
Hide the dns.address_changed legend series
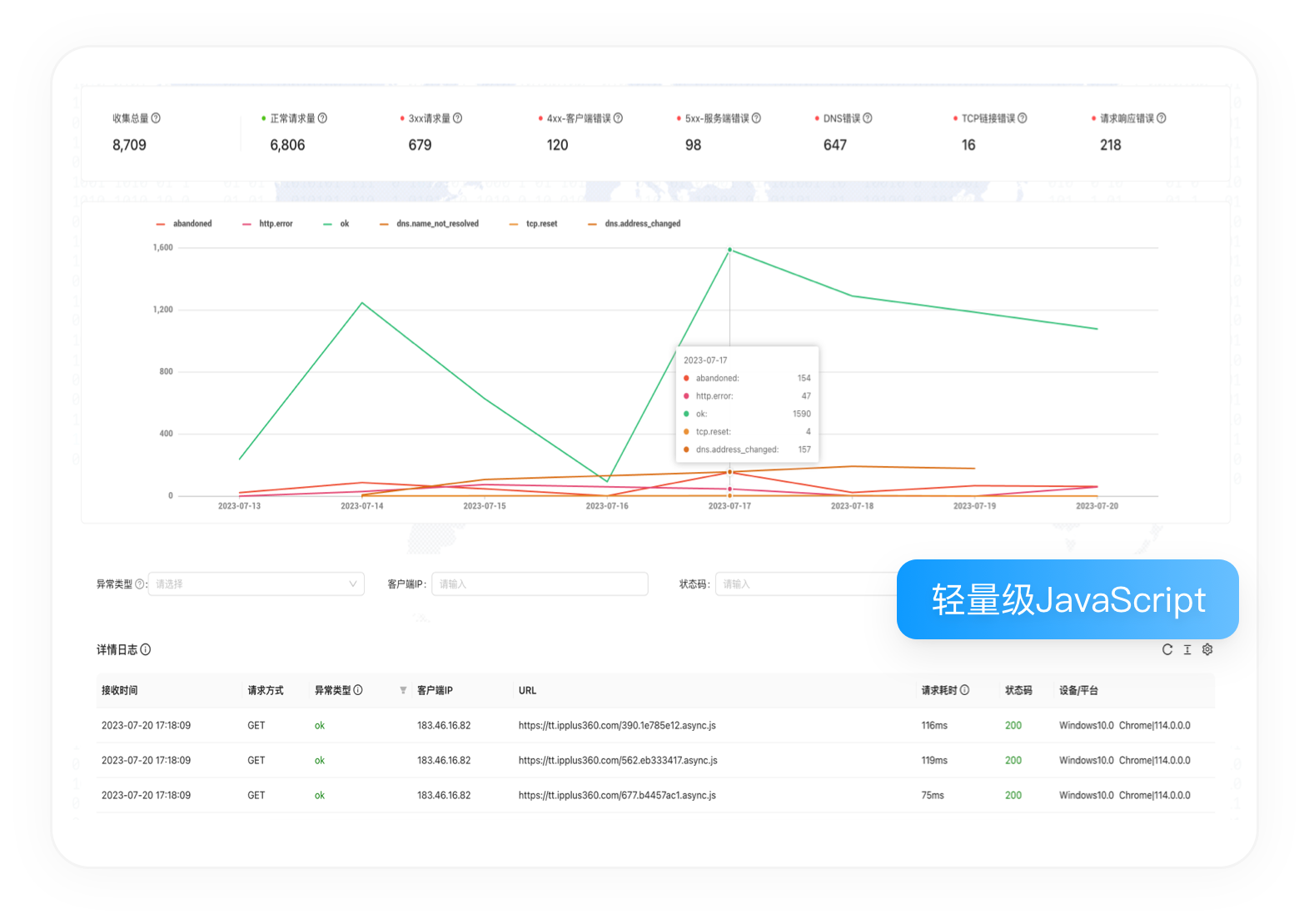point(634,224)
